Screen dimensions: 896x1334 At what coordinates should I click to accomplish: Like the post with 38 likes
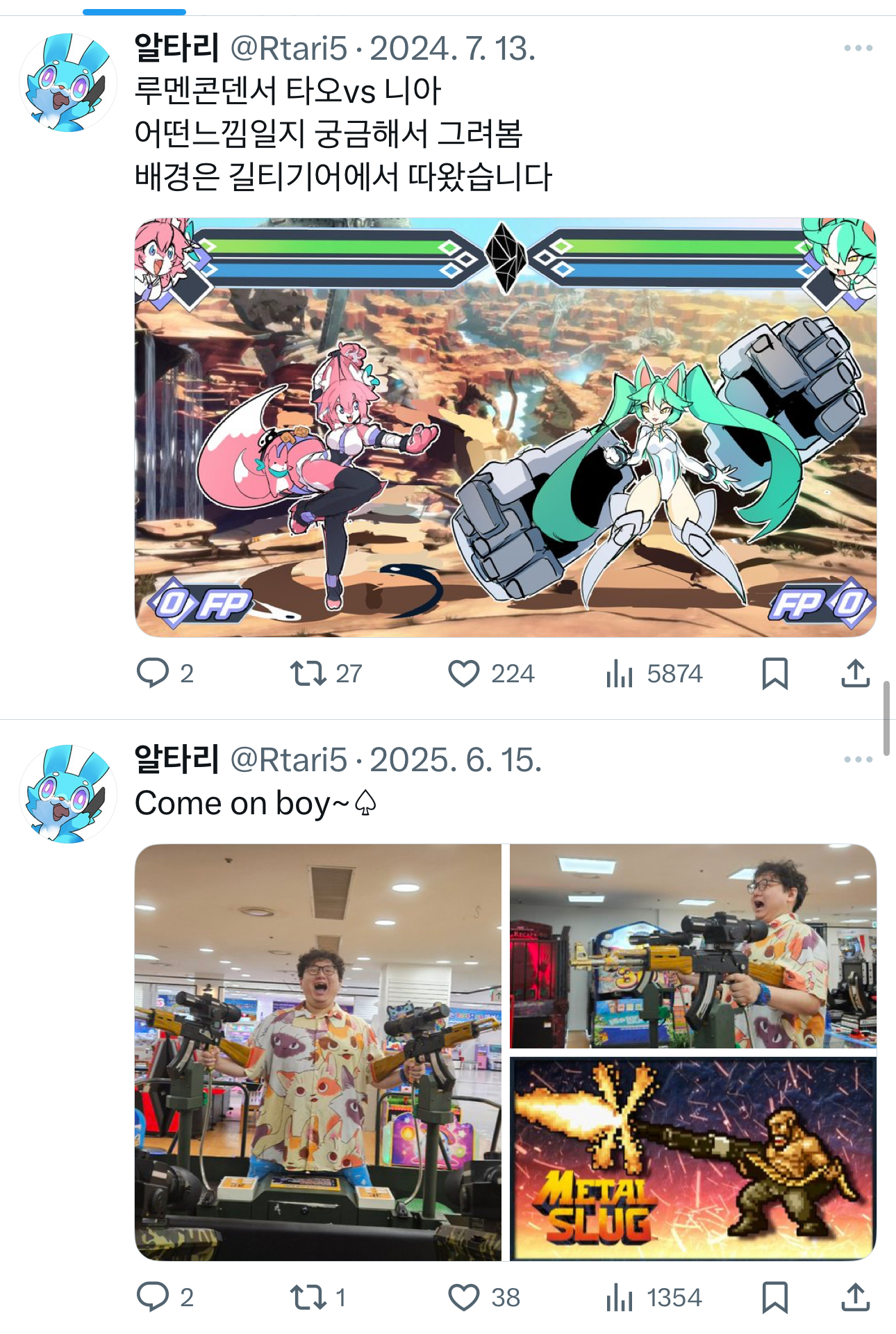(x=484, y=1297)
